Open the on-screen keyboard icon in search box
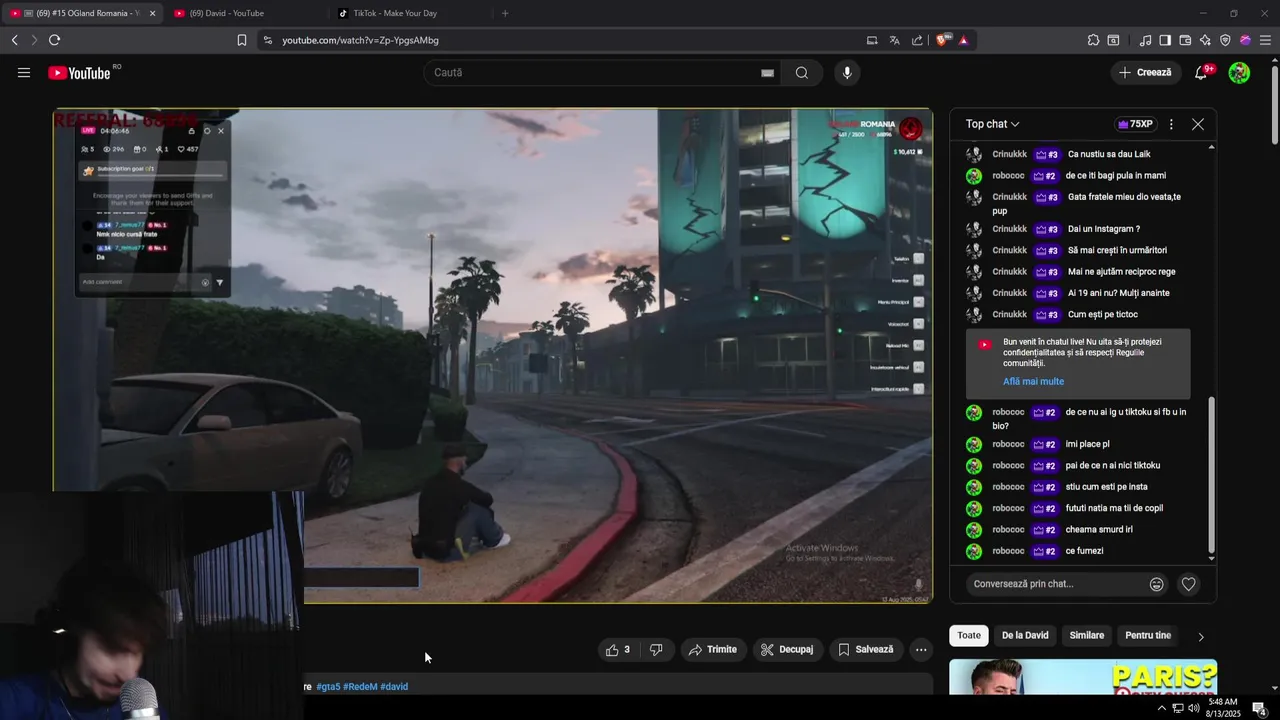This screenshot has width=1280, height=720. 767,73
